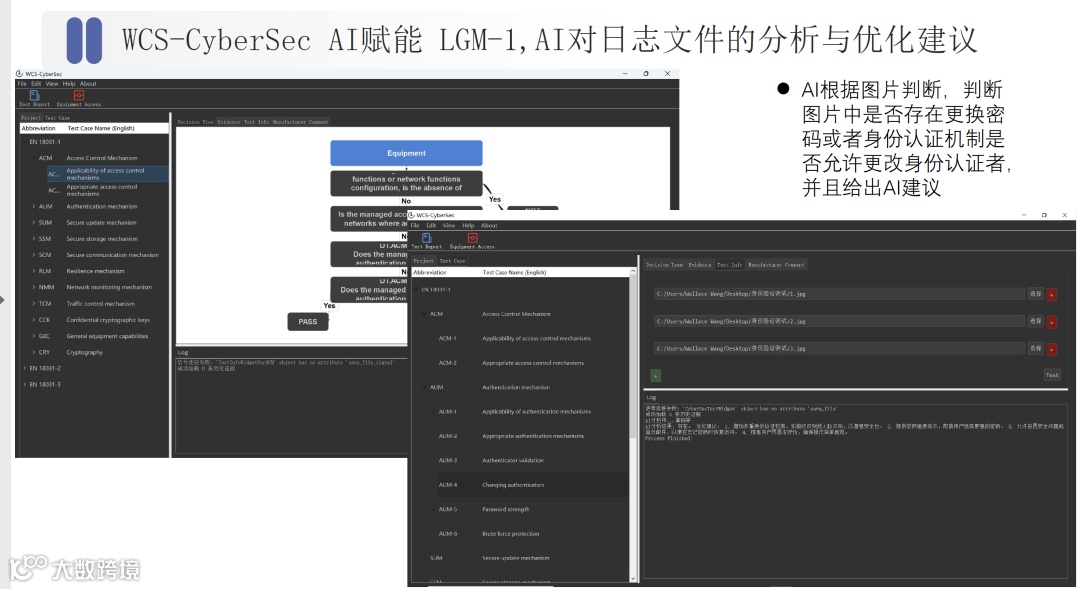The width and height of the screenshot is (1080, 589).
Task: Click Equipment node in decision tree
Action: tap(406, 153)
